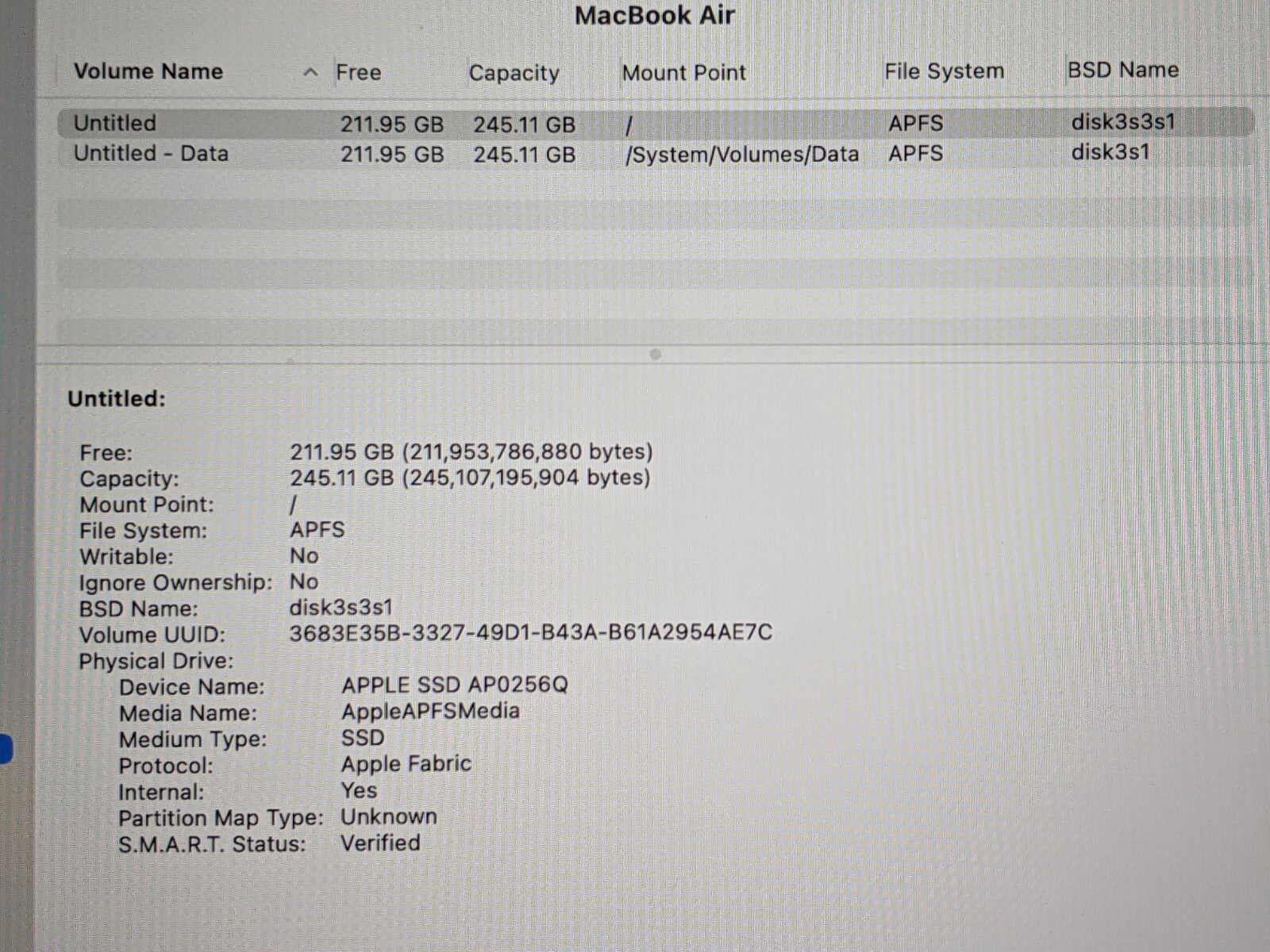The width and height of the screenshot is (1270, 952).
Task: Click the Mount Point column header
Action: click(x=683, y=73)
